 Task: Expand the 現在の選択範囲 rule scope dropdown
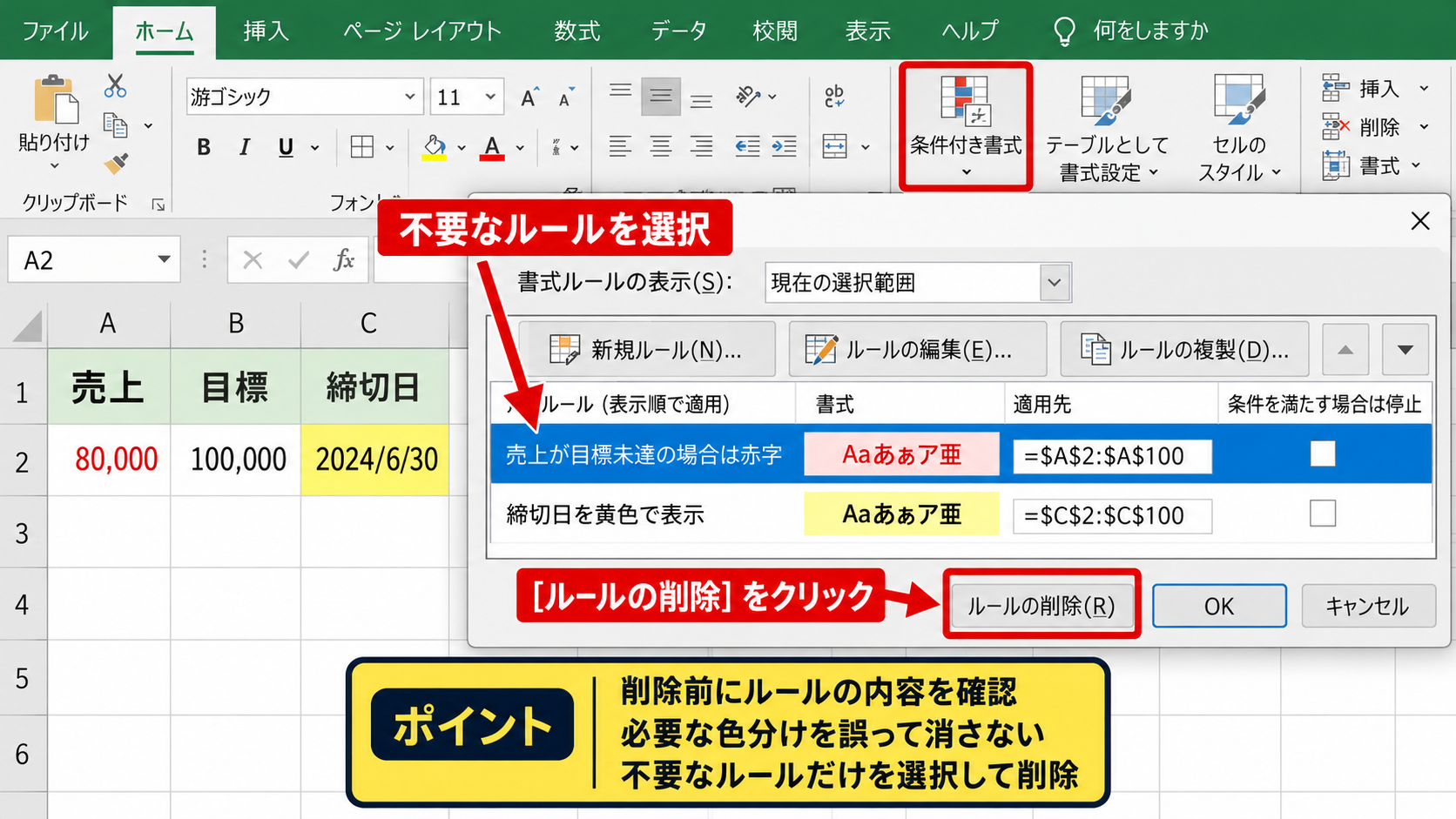tap(1054, 283)
